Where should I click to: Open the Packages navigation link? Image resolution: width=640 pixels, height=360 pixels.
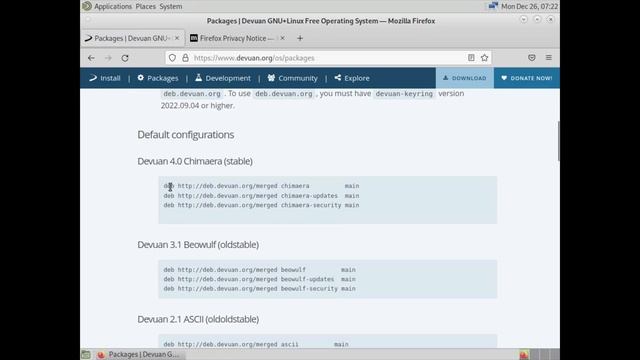(158, 78)
